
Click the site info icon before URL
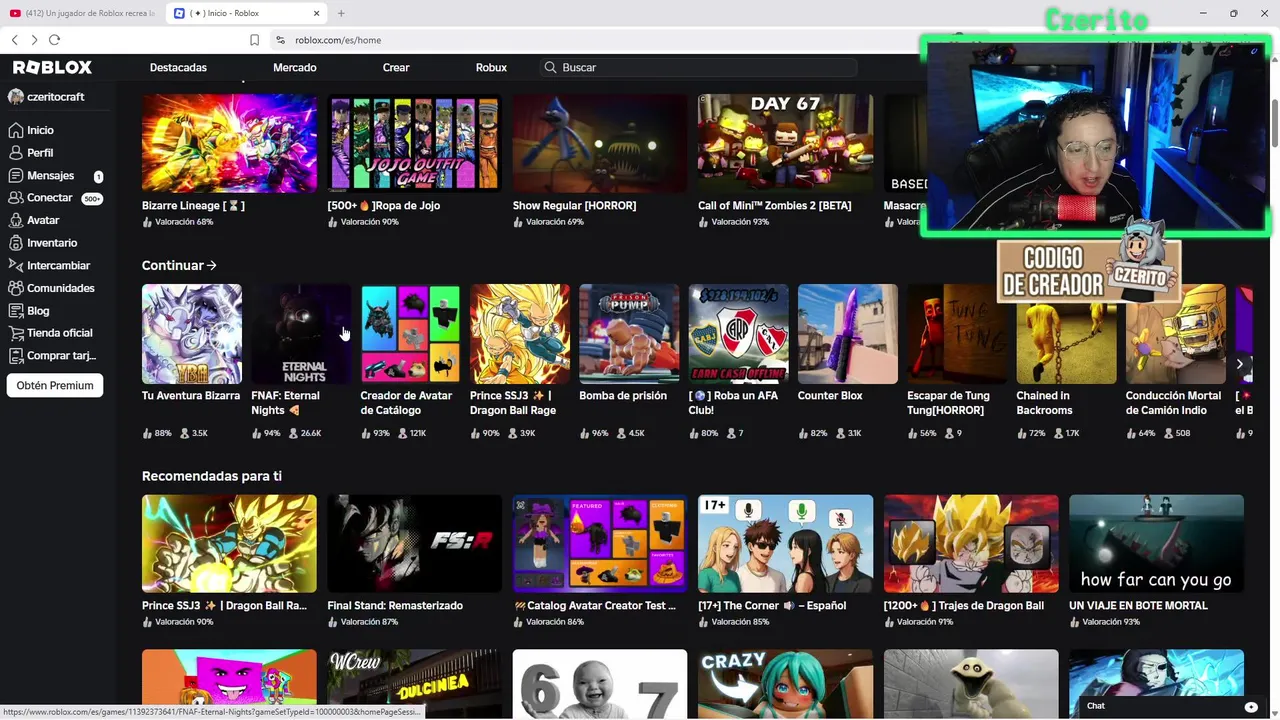coord(280,40)
